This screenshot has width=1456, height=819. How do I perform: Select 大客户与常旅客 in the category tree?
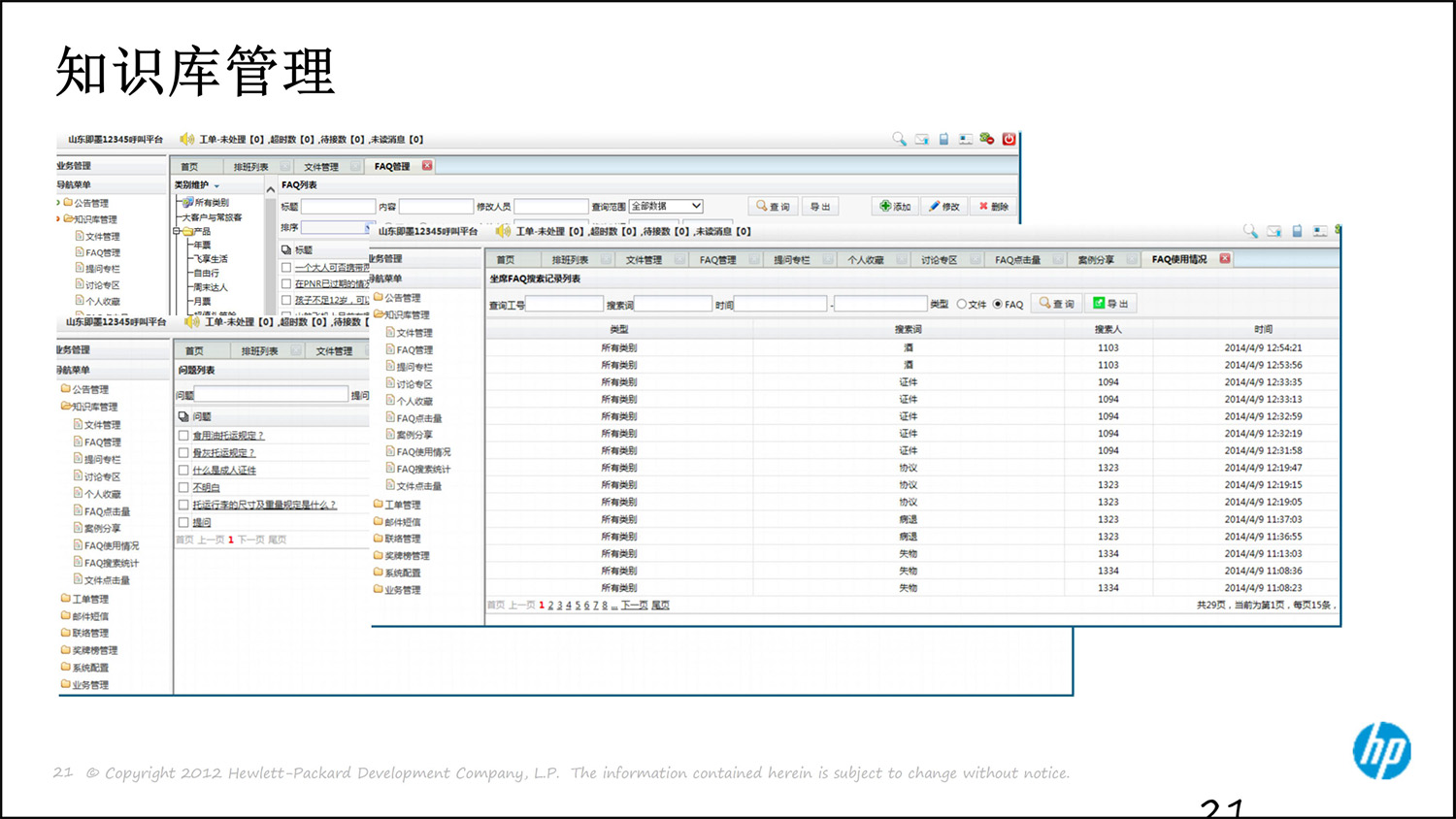point(212,217)
